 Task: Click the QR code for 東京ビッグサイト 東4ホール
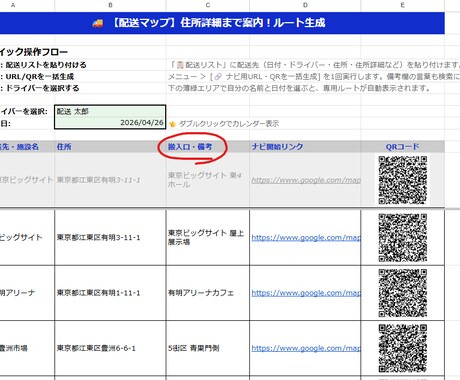point(403,180)
